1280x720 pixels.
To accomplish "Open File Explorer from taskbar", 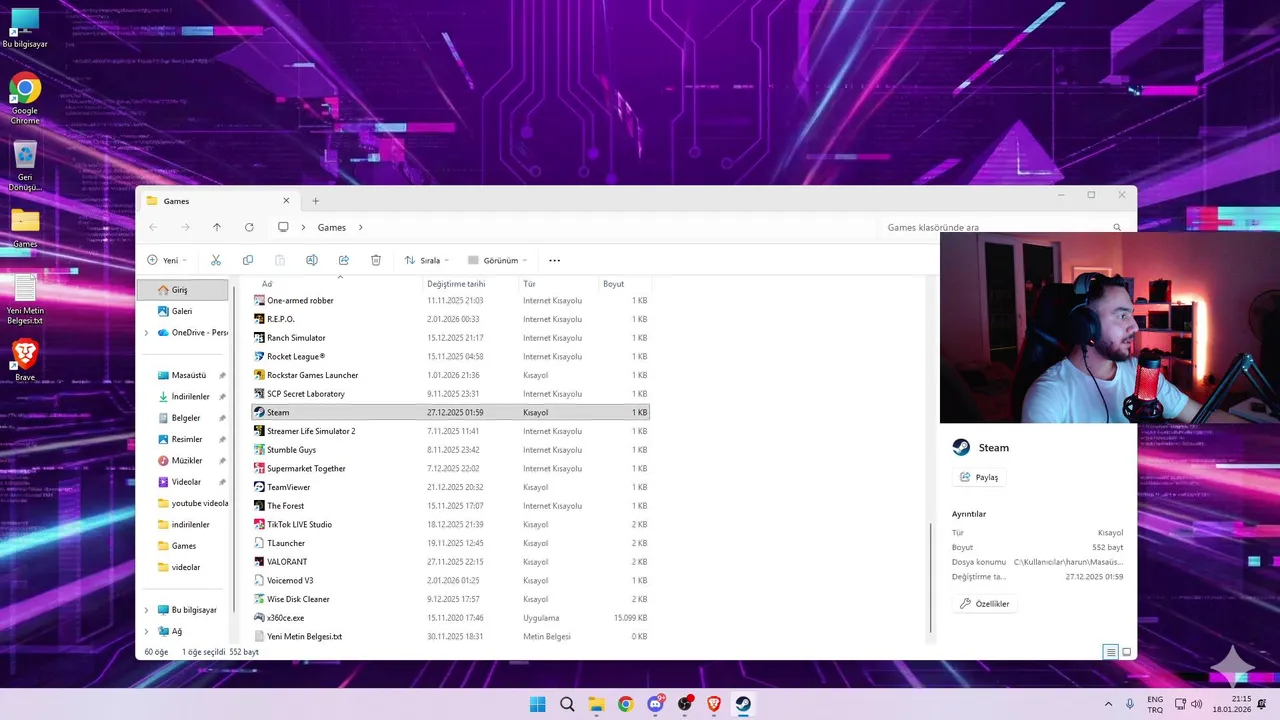I will [x=596, y=704].
